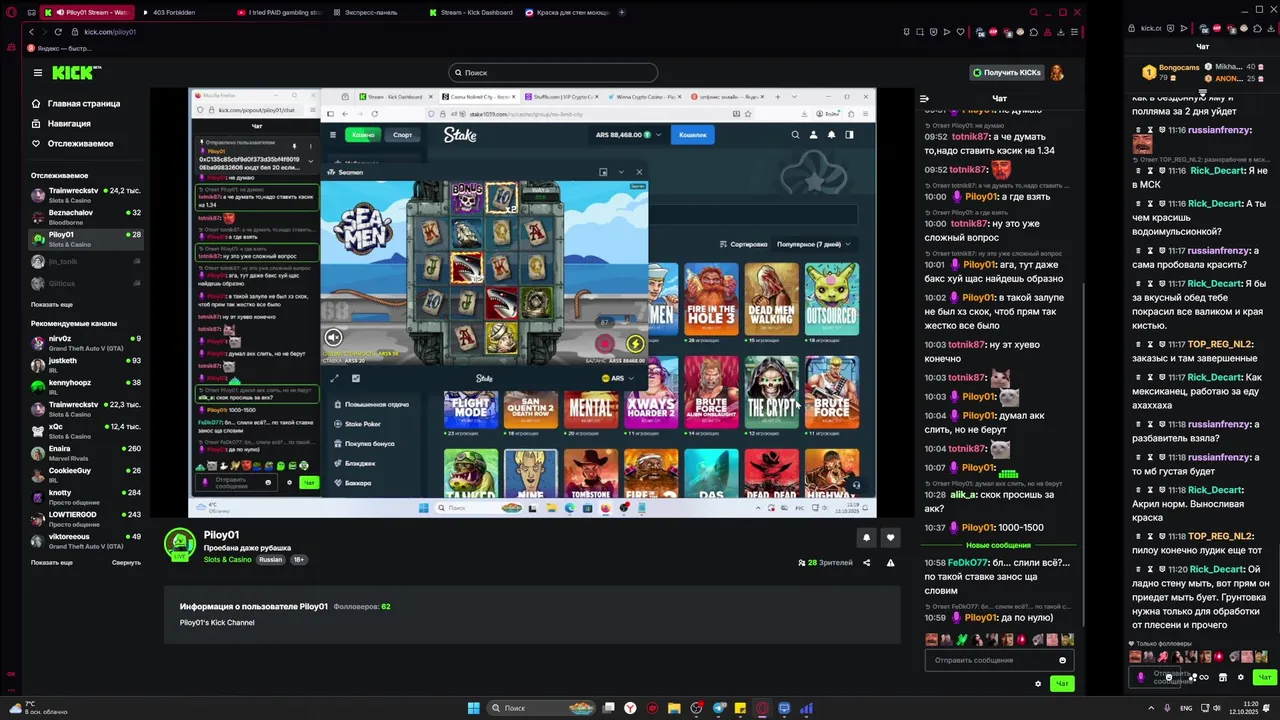Open Beznachalov channel in sidebar
The height and width of the screenshot is (720, 1280).
click(x=88, y=215)
